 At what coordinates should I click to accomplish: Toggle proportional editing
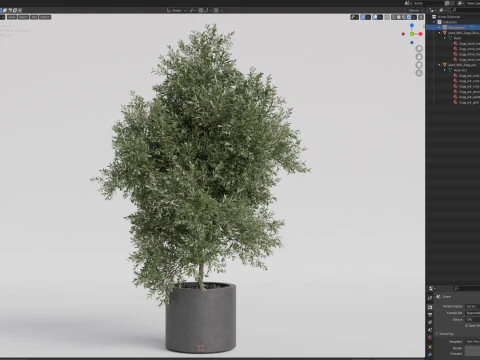(x=216, y=10)
